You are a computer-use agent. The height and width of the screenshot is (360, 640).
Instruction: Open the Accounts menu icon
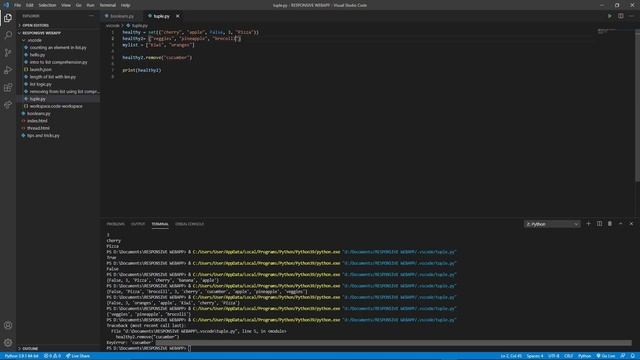click(x=8, y=325)
